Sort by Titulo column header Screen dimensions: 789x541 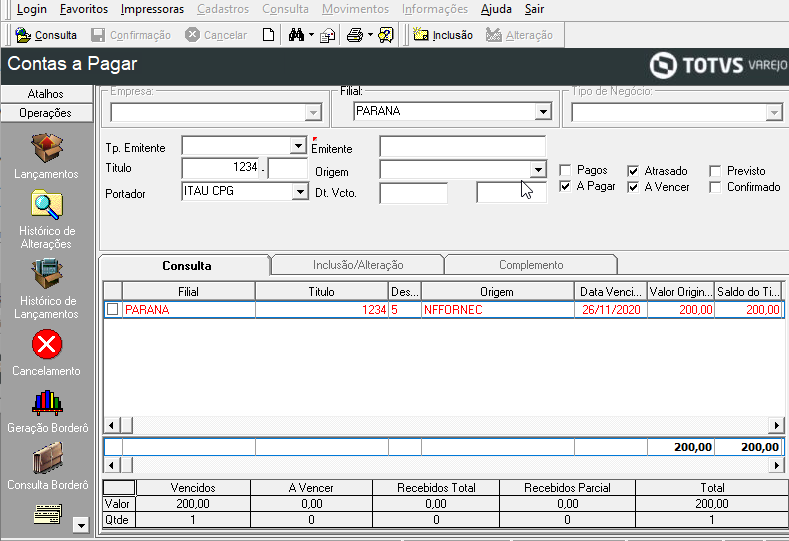[322, 292]
